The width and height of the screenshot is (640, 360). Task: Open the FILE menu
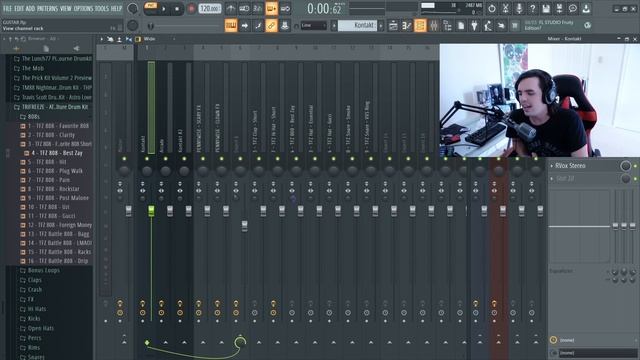(7, 8)
